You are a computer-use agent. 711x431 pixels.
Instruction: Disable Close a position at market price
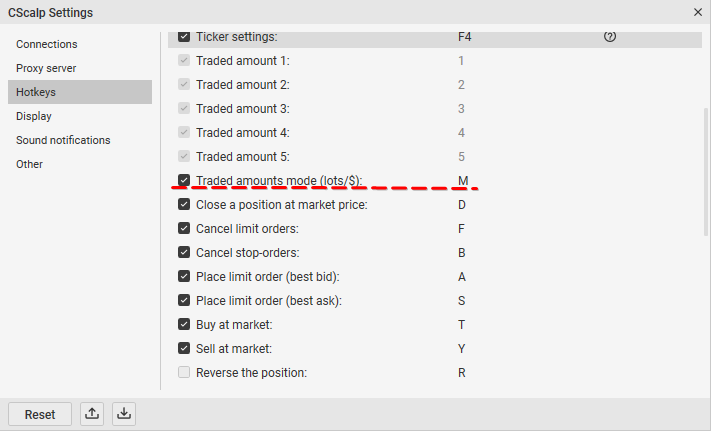(184, 205)
